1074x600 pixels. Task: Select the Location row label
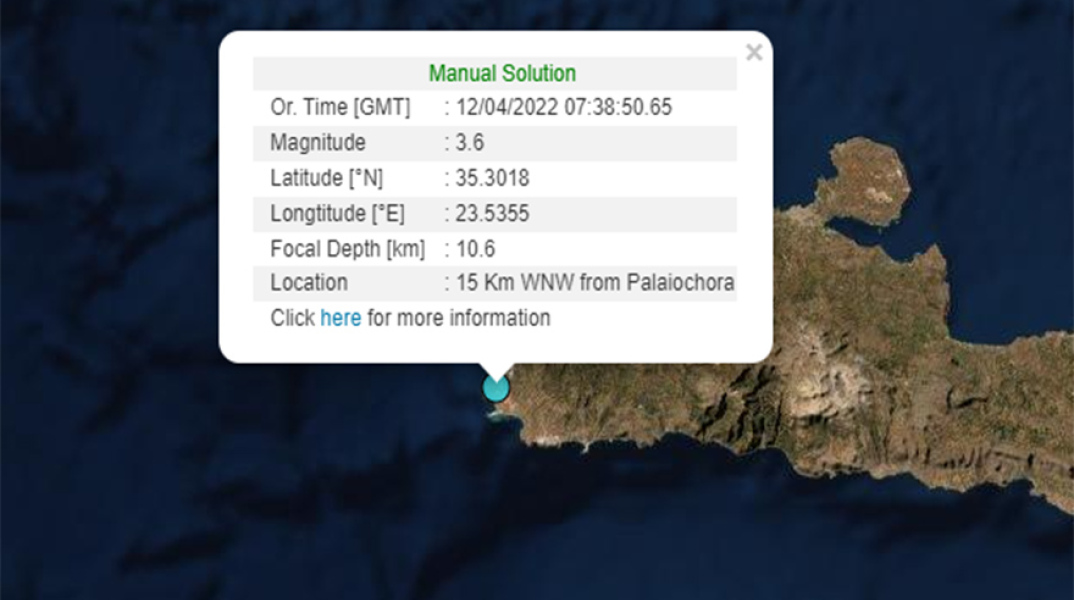[x=309, y=283]
